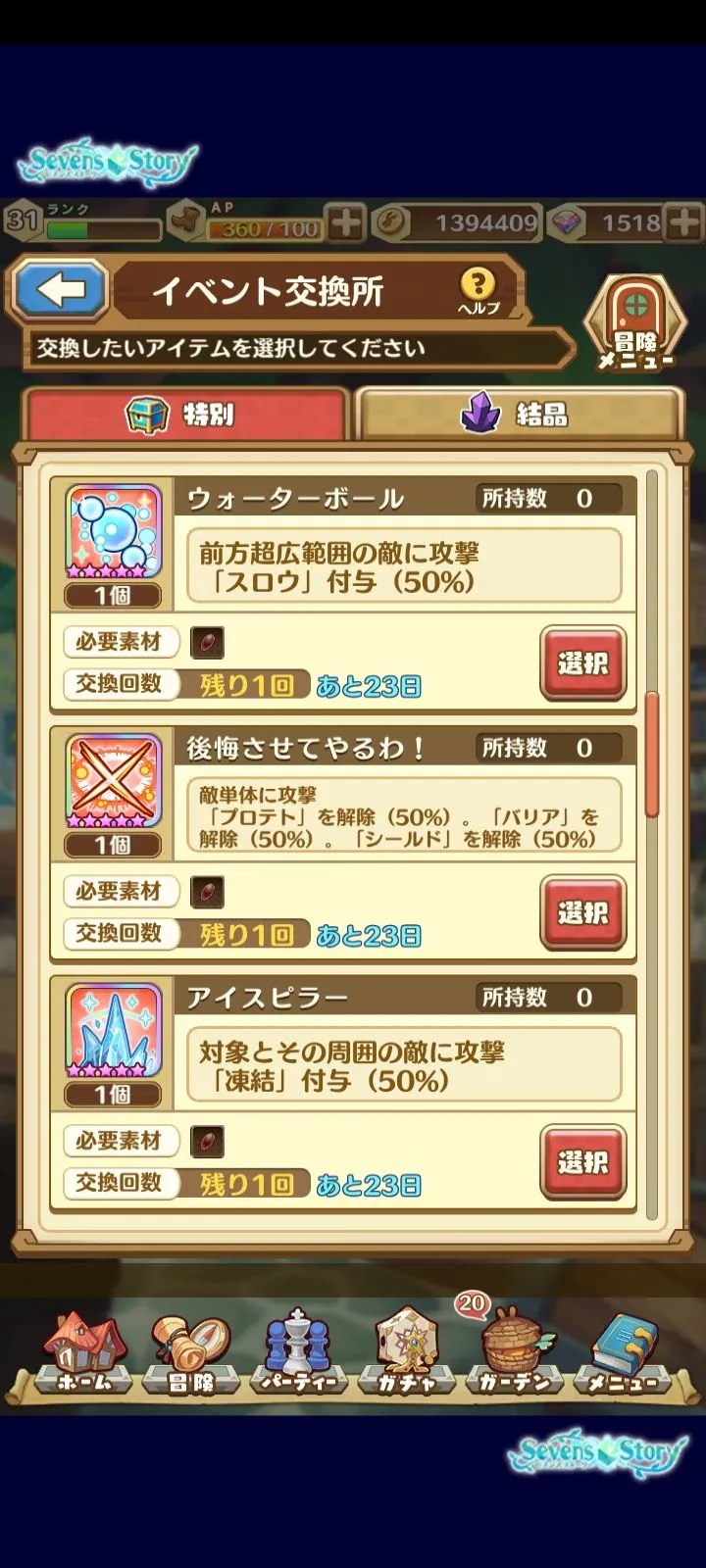Tap the required material icon for アイスピラー

click(x=207, y=1141)
